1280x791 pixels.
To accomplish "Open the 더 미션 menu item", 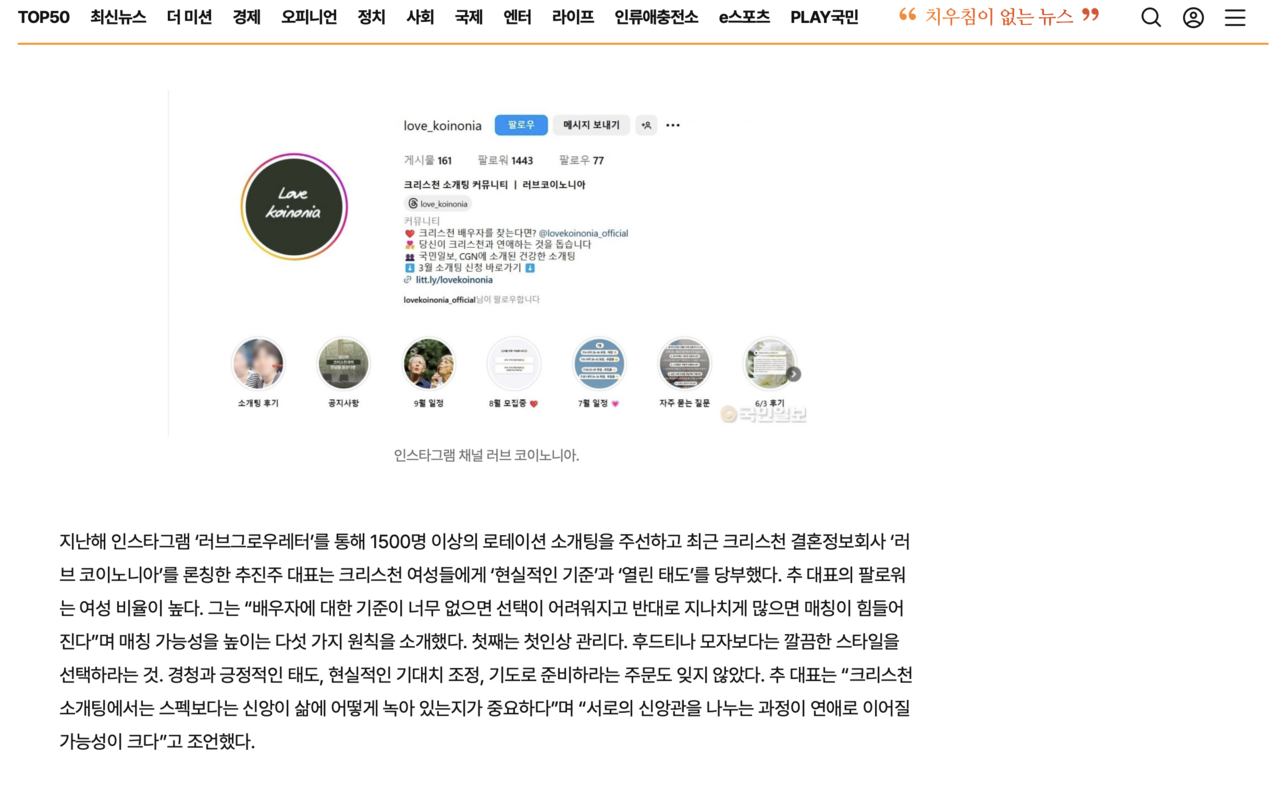I will coord(189,17).
